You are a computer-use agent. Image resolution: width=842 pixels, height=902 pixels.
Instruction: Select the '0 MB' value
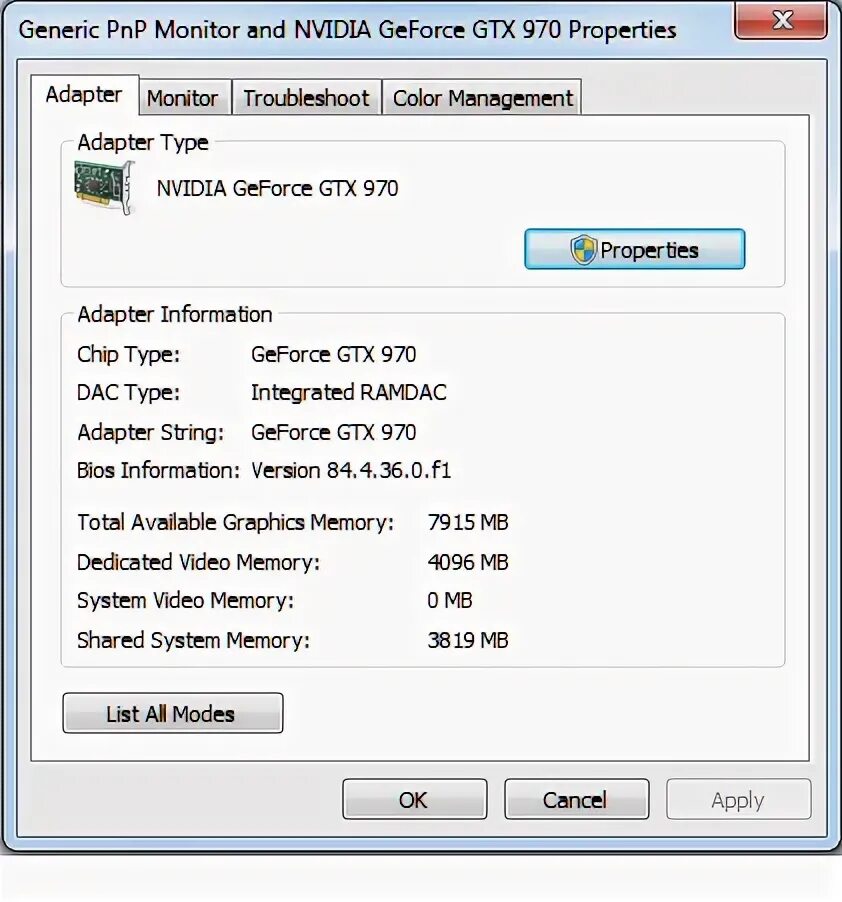click(x=450, y=601)
